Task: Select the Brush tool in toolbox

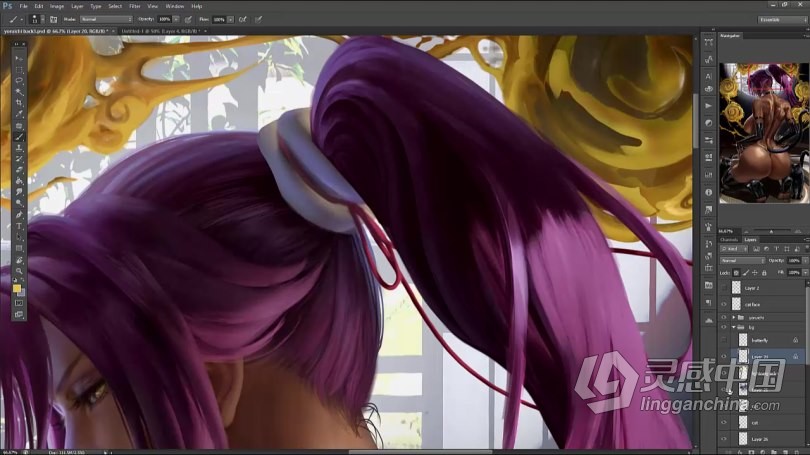Action: tap(19, 137)
